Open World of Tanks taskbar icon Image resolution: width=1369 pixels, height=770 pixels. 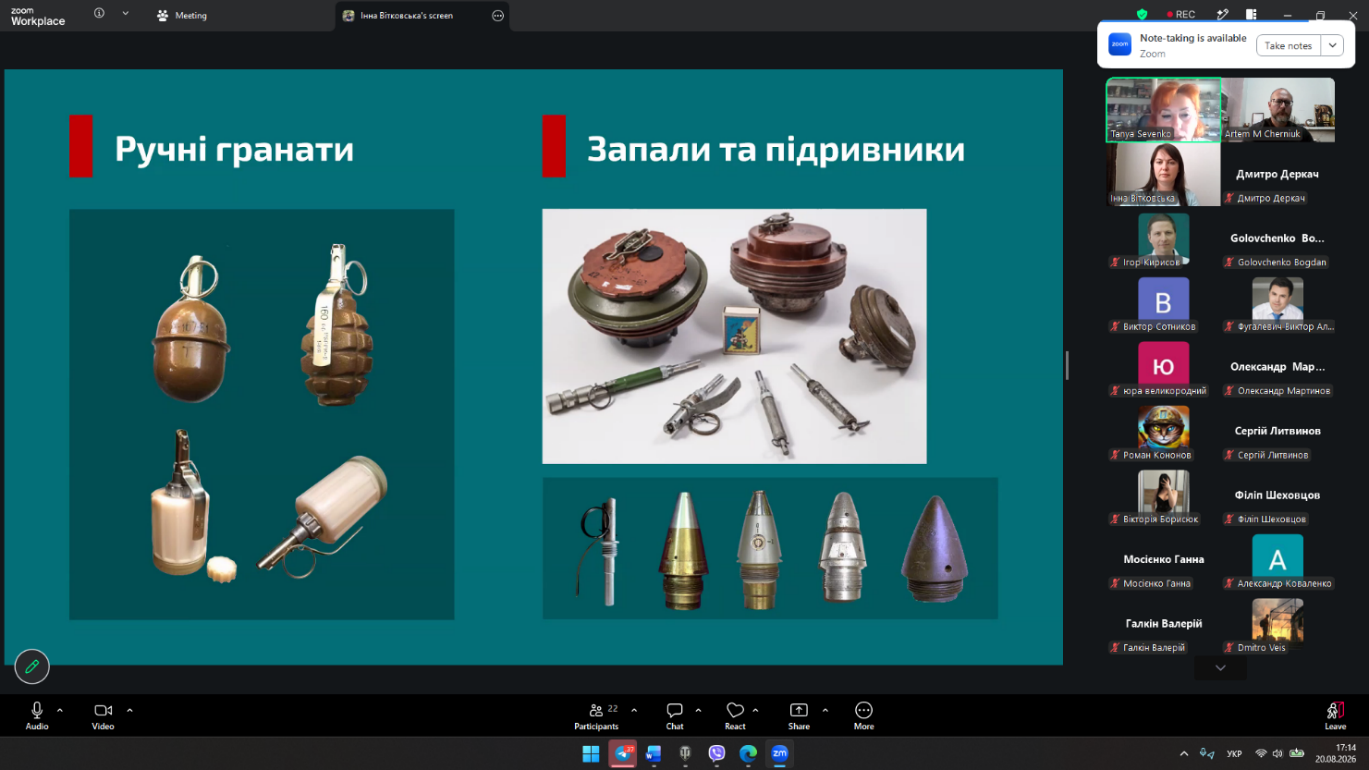pos(685,753)
